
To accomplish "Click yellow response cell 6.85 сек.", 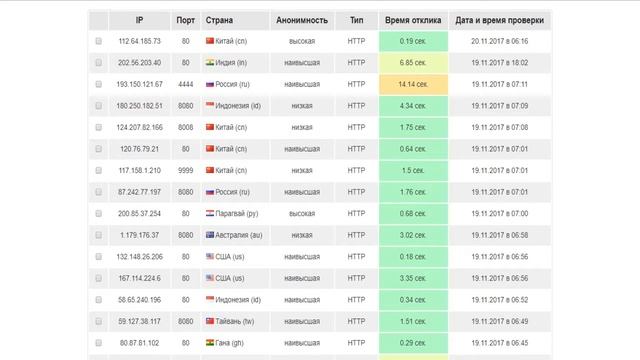I will click(413, 63).
